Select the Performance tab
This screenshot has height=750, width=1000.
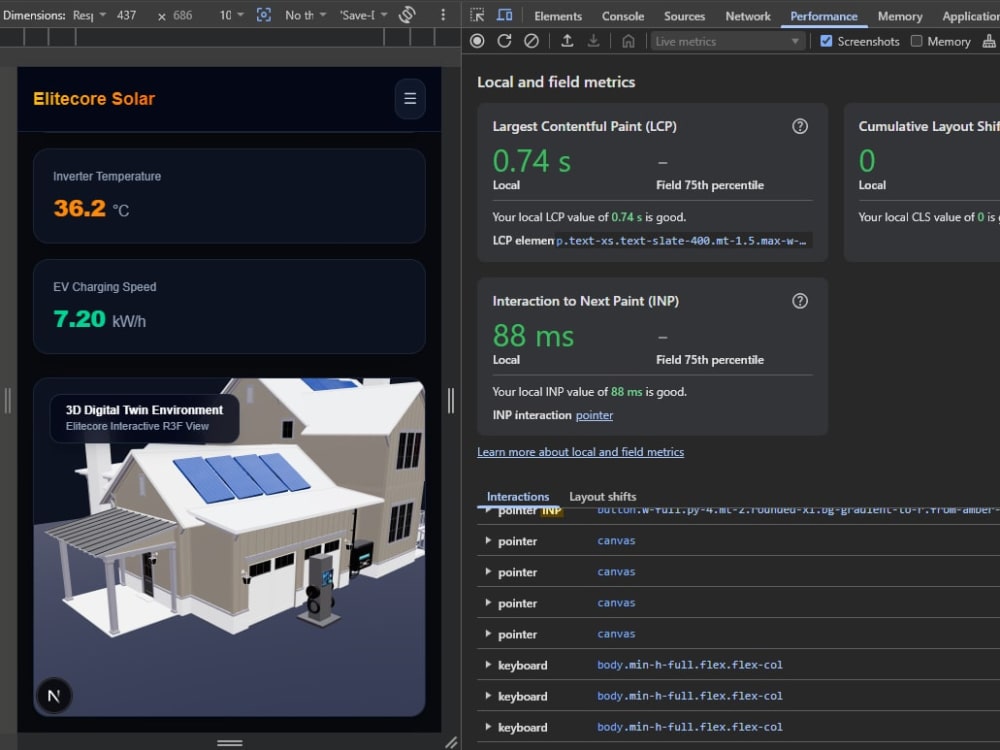(x=824, y=16)
